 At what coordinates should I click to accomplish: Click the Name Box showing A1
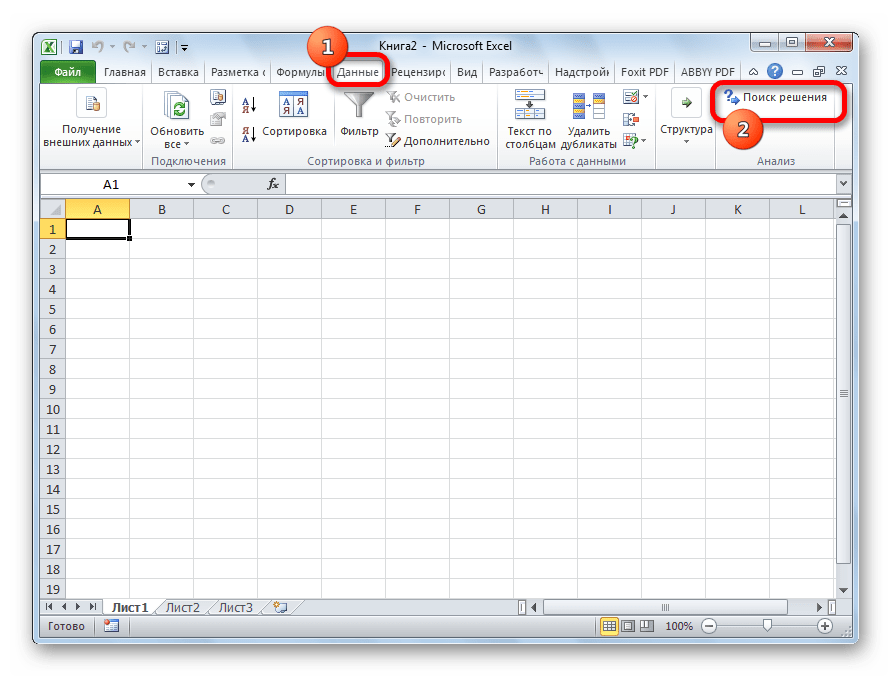point(113,185)
